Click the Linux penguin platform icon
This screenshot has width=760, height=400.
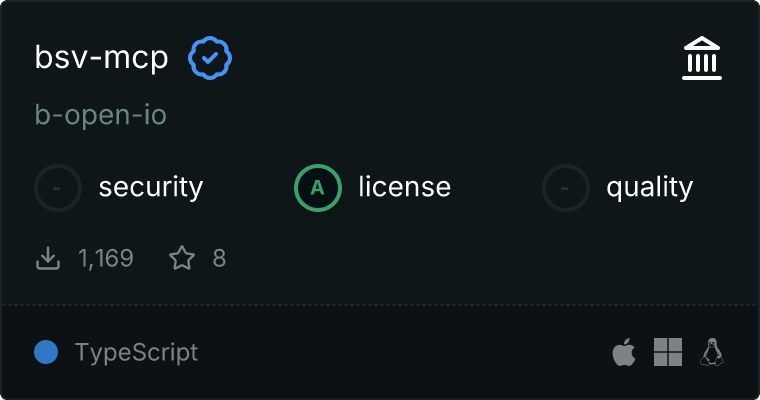(712, 352)
